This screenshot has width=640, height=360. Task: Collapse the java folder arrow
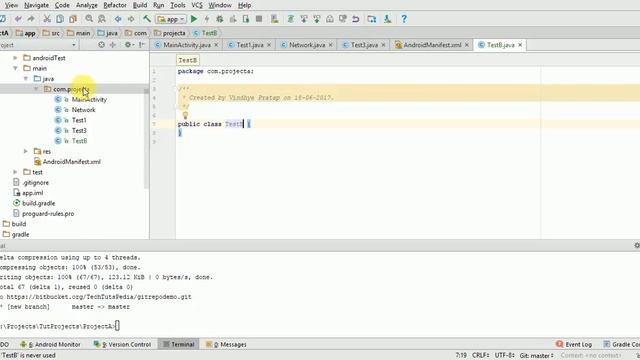coord(26,78)
